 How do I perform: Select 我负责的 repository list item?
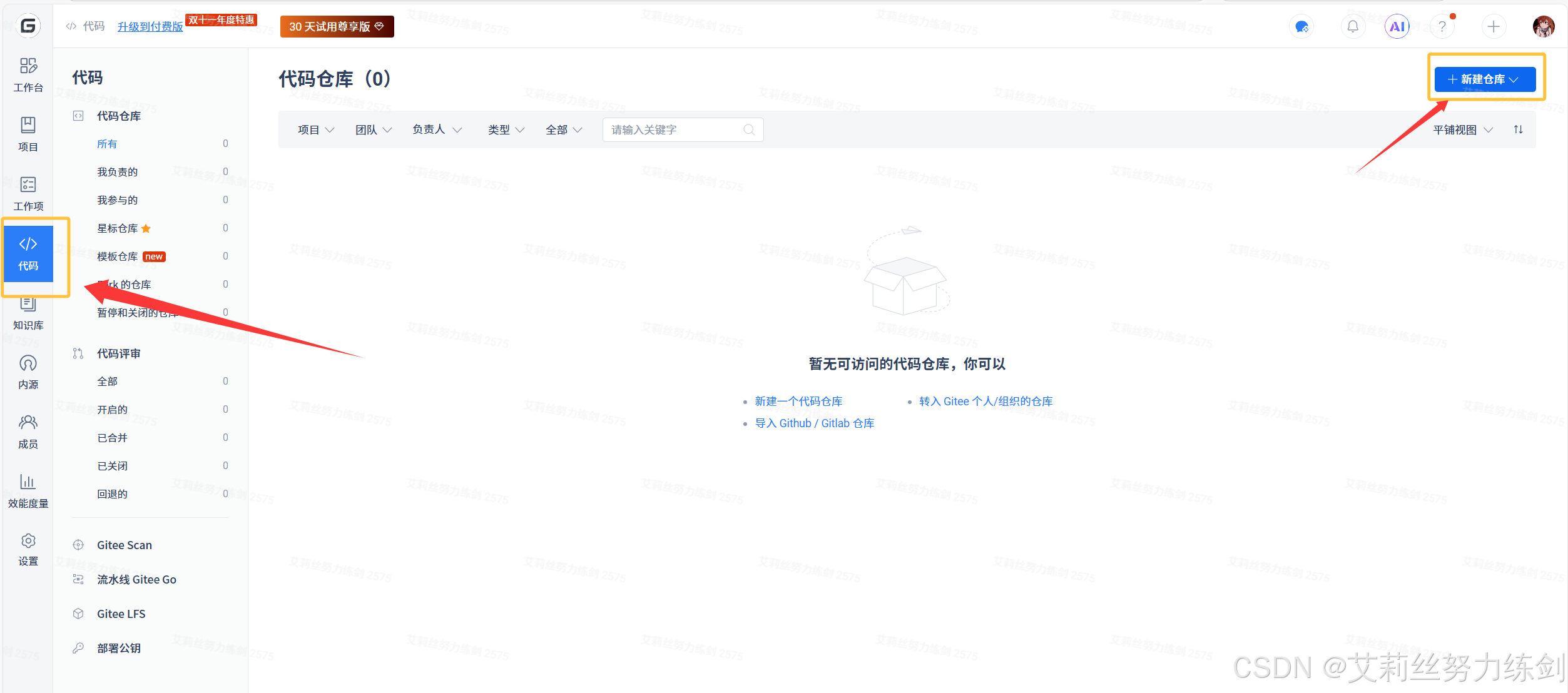[x=118, y=172]
